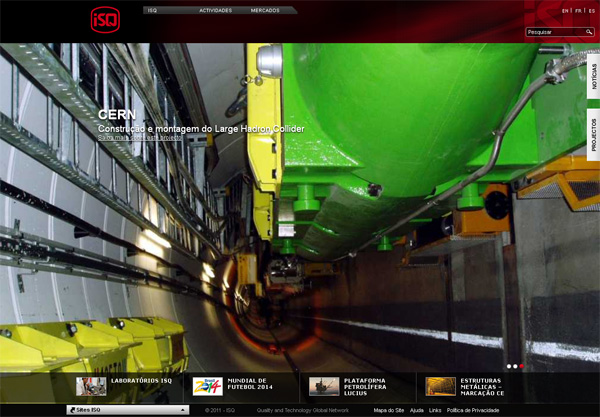Click the ISQ logo in the header
The width and height of the screenshot is (600, 417).
click(105, 19)
